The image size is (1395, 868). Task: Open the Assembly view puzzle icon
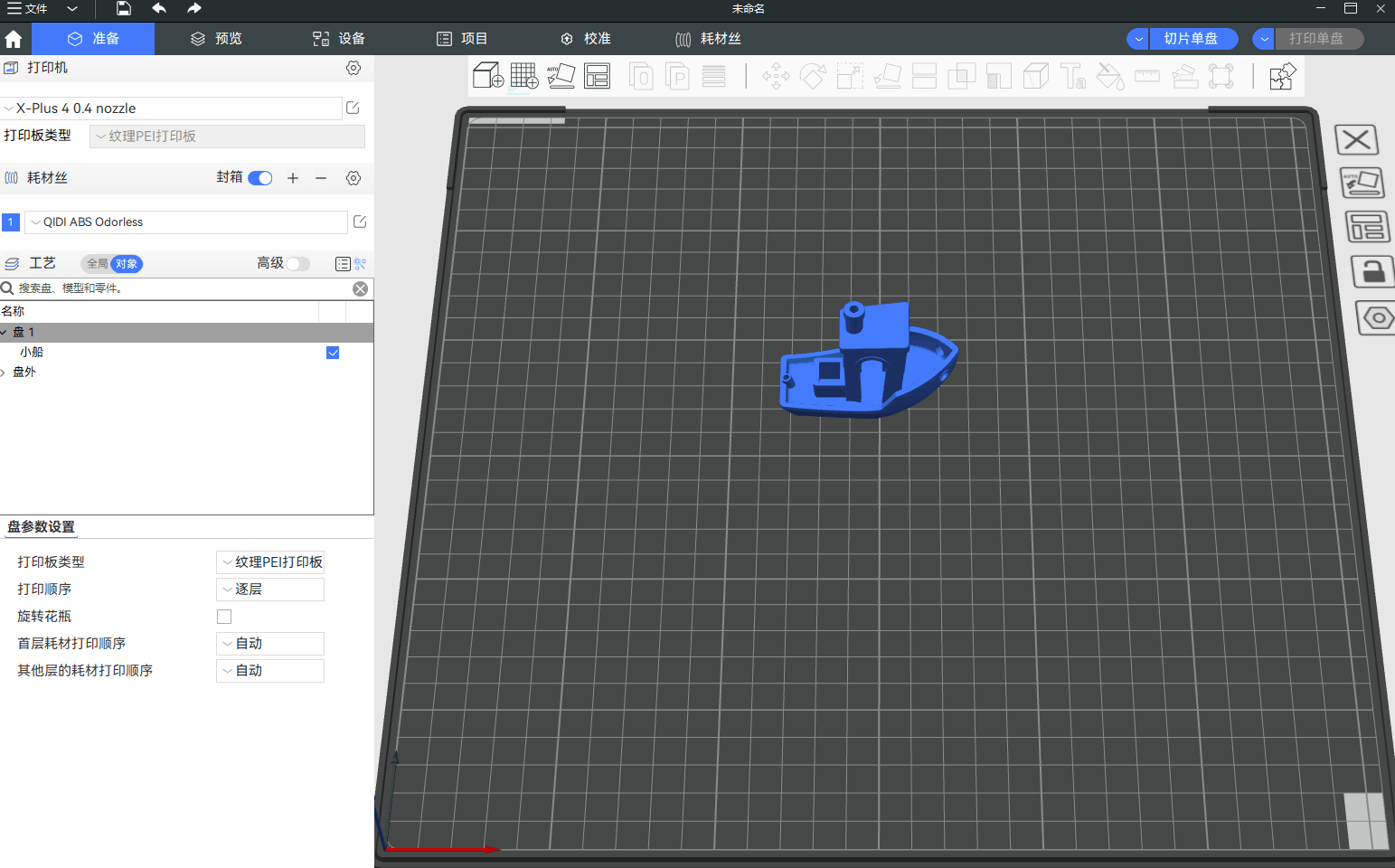click(1282, 77)
